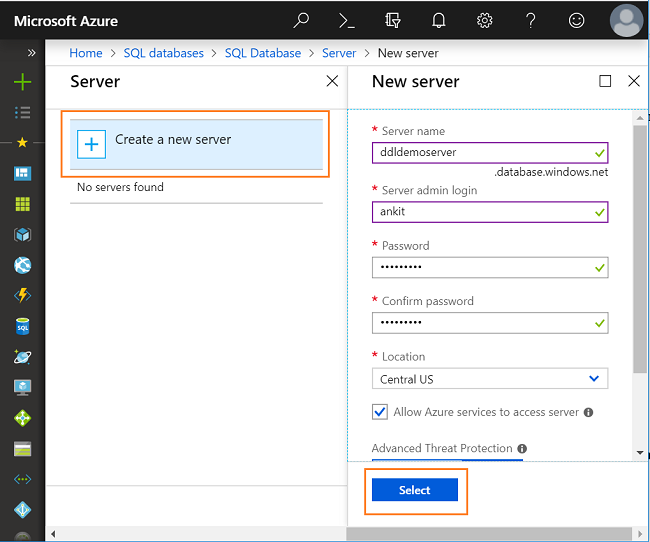Expand the left sidebar menu
Viewport: 650px width, 542px height.
[31, 53]
